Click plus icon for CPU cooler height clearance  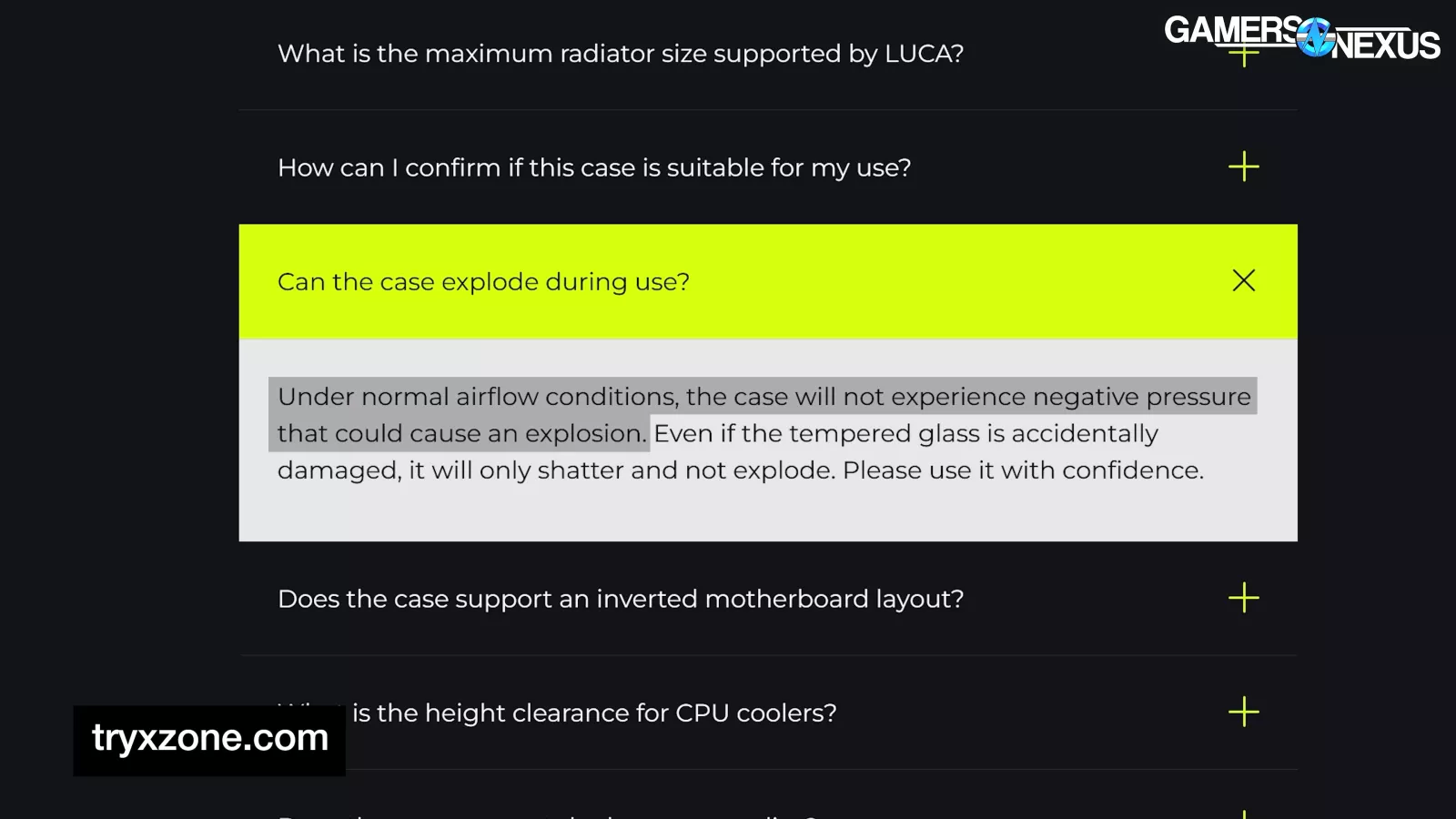tap(1243, 712)
